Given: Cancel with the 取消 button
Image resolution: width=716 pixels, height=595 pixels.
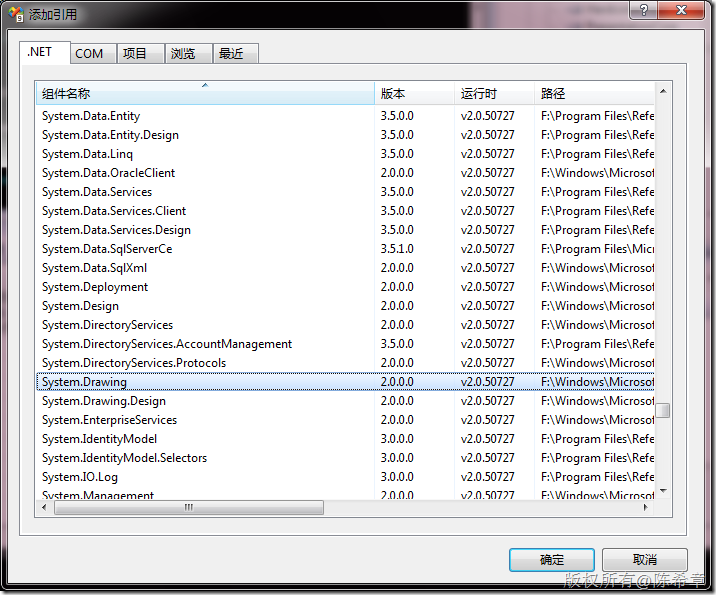Looking at the screenshot, I should click(644, 559).
